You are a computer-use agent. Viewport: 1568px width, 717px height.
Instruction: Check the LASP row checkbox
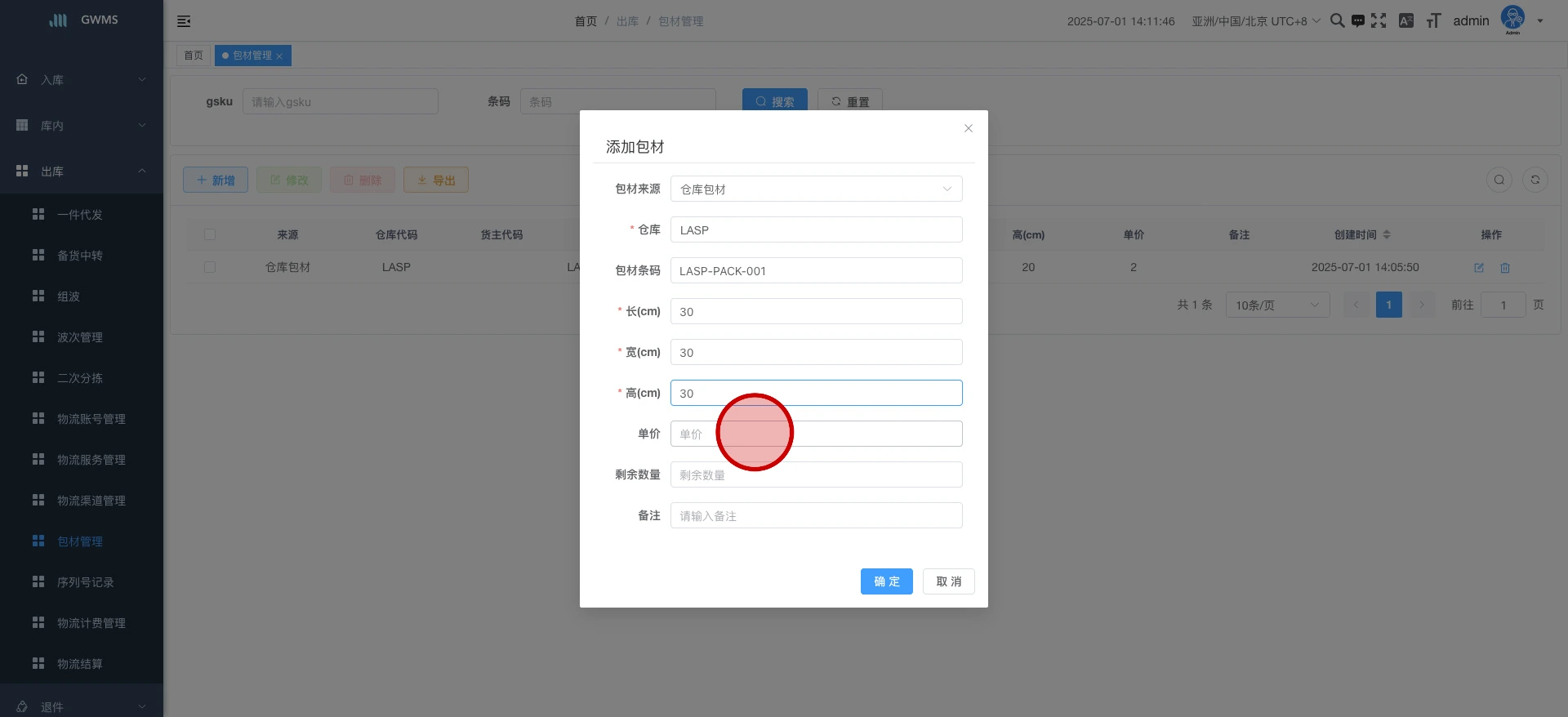pyautogui.click(x=210, y=267)
